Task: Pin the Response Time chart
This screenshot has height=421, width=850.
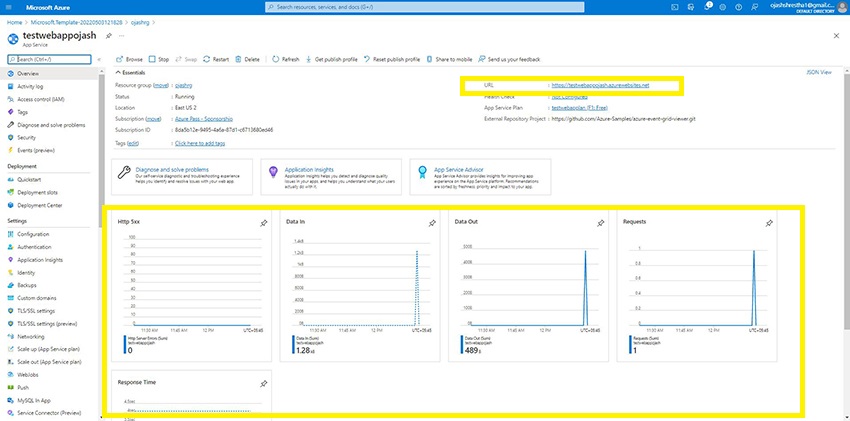Action: 263,384
